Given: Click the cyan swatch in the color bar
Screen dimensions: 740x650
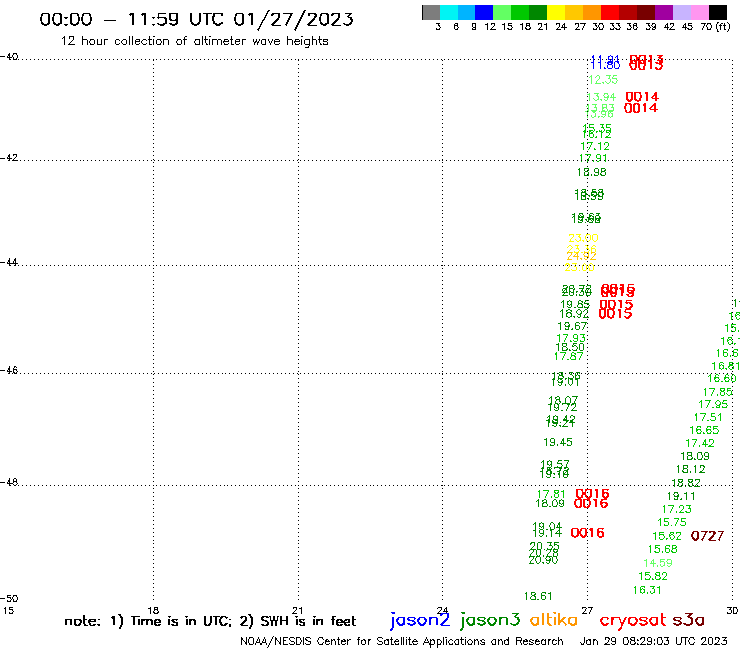Looking at the screenshot, I should (449, 12).
